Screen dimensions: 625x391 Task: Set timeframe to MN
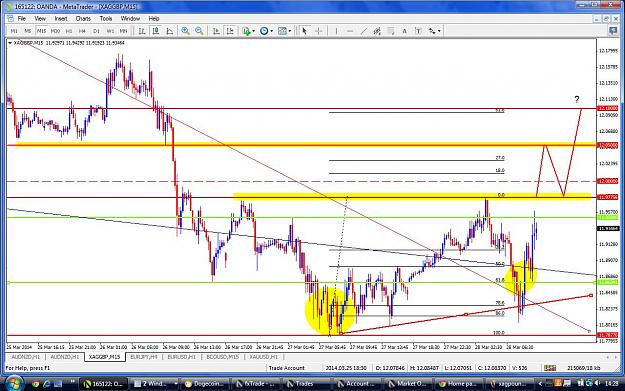(x=124, y=31)
